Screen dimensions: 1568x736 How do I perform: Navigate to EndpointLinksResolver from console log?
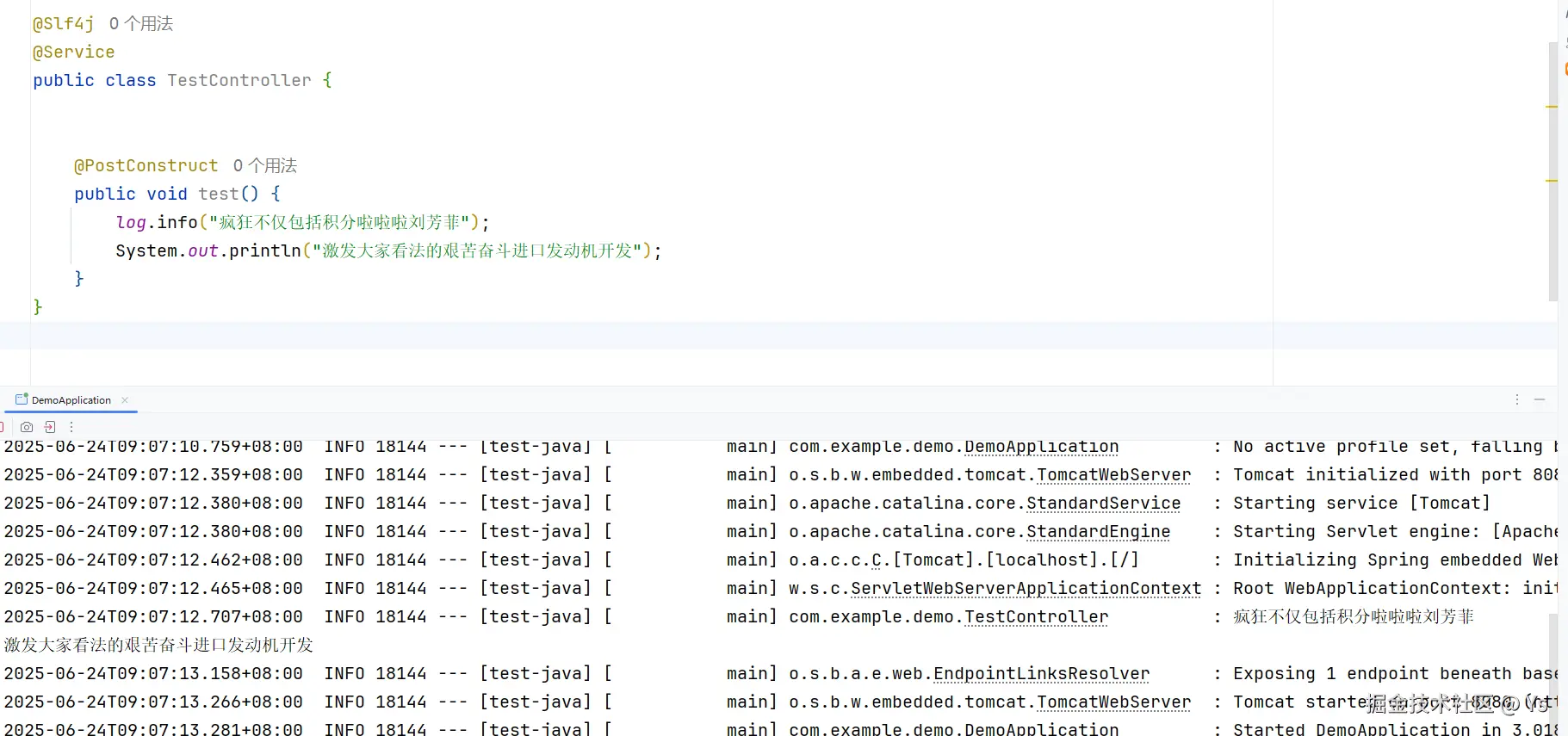coord(1041,673)
